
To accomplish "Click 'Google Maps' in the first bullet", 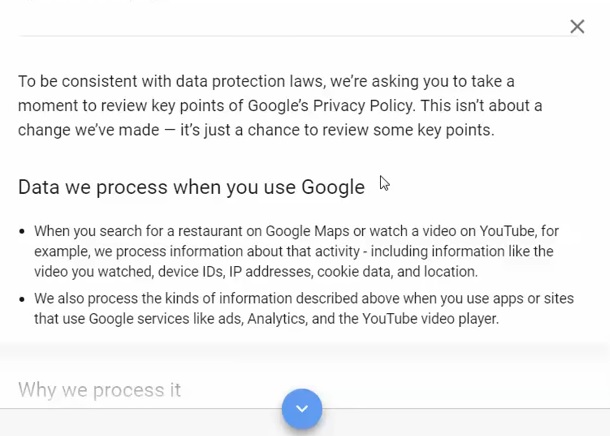I will (x=307, y=231).
